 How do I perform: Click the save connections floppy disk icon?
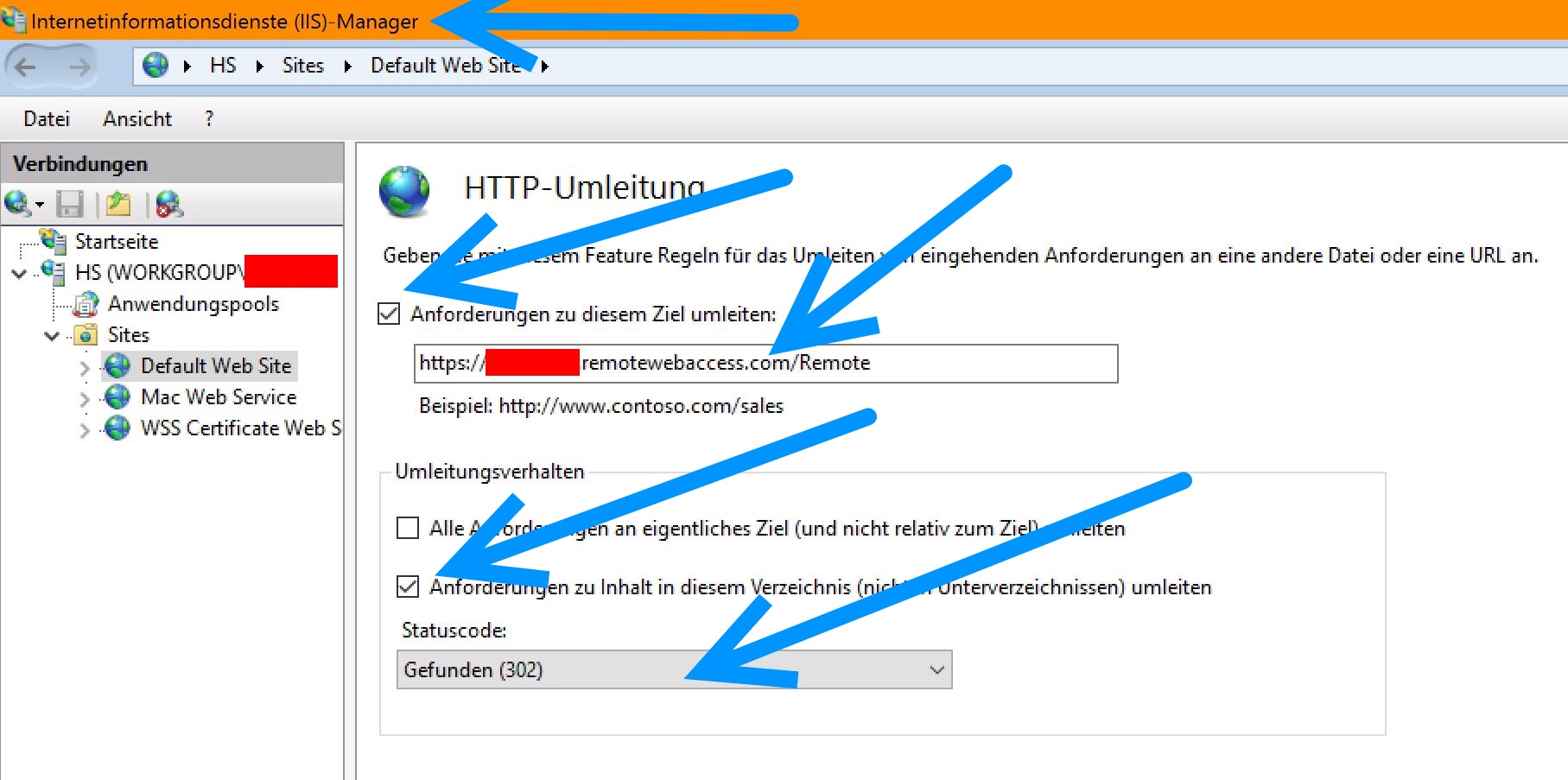pos(72,205)
